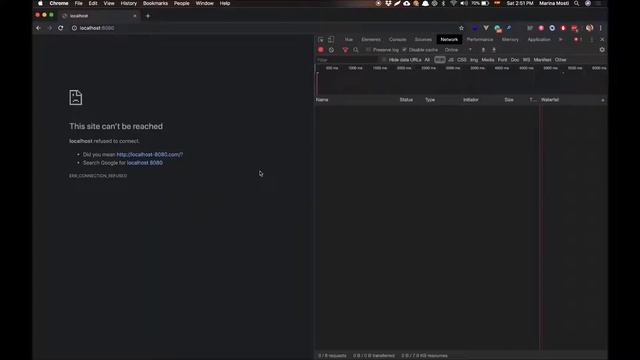The image size is (640, 360).
Task: Click the volume icon in the menu bar
Action: click(464, 3)
